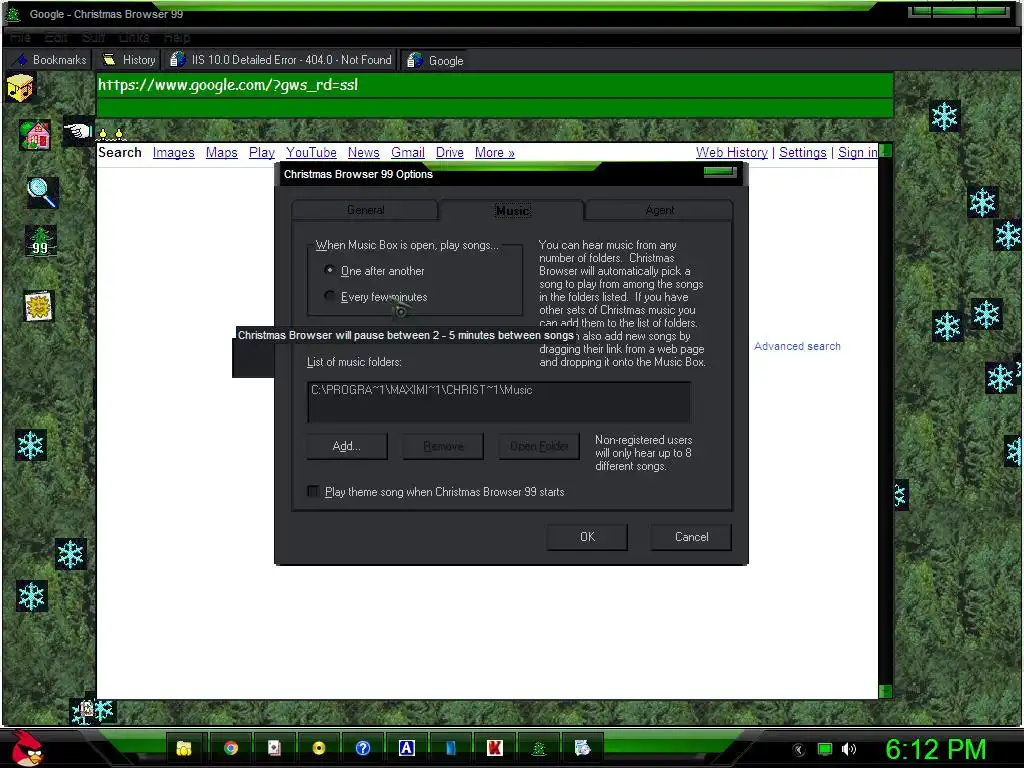Open the History tab

point(128,60)
